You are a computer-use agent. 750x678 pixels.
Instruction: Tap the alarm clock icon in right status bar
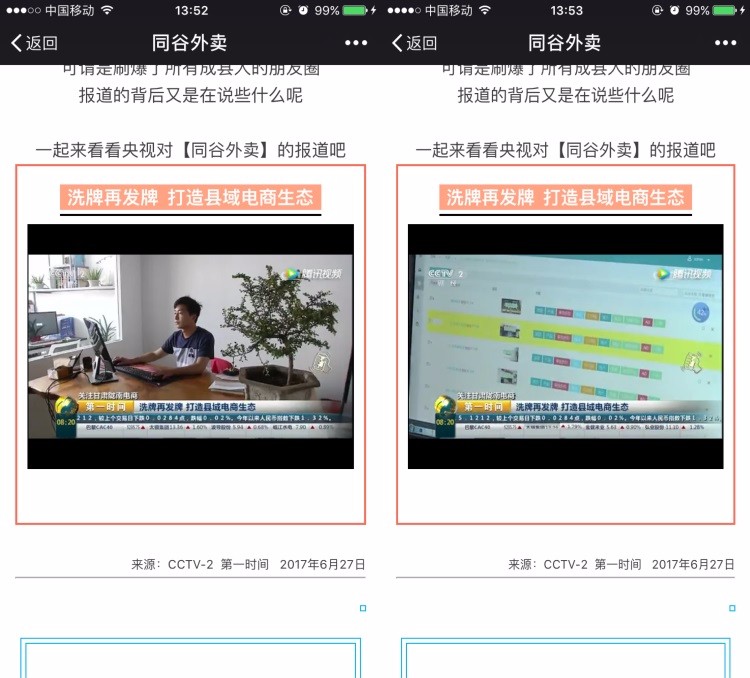coord(674,10)
